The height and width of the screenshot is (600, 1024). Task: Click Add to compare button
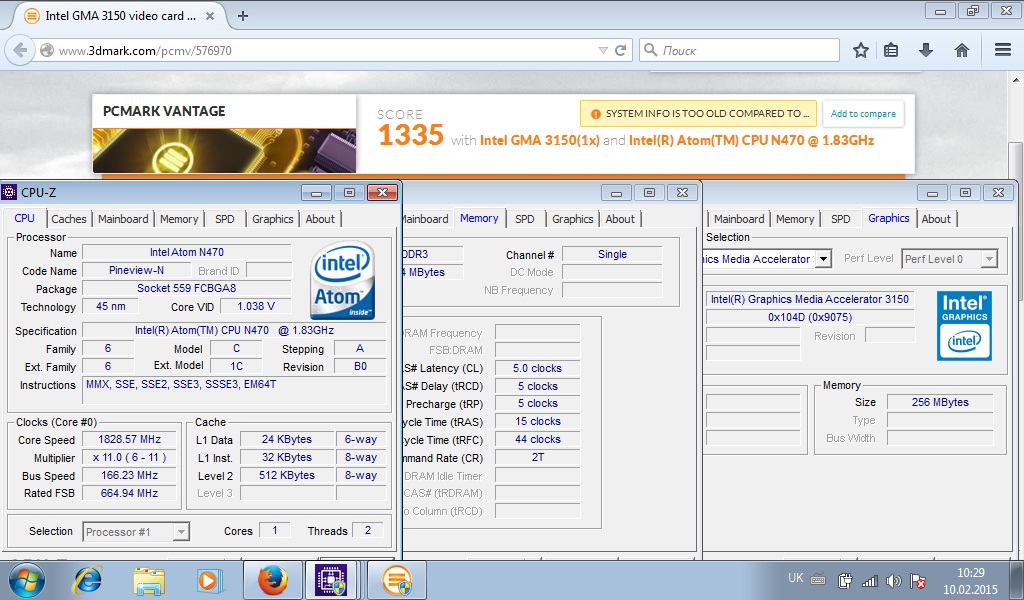tap(863, 114)
